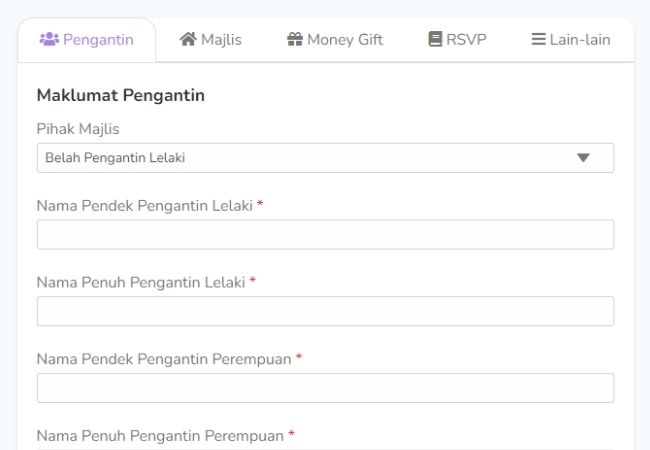
Task: Focus the Nama Penuh Pengantin Lelaki input
Action: pos(325,311)
